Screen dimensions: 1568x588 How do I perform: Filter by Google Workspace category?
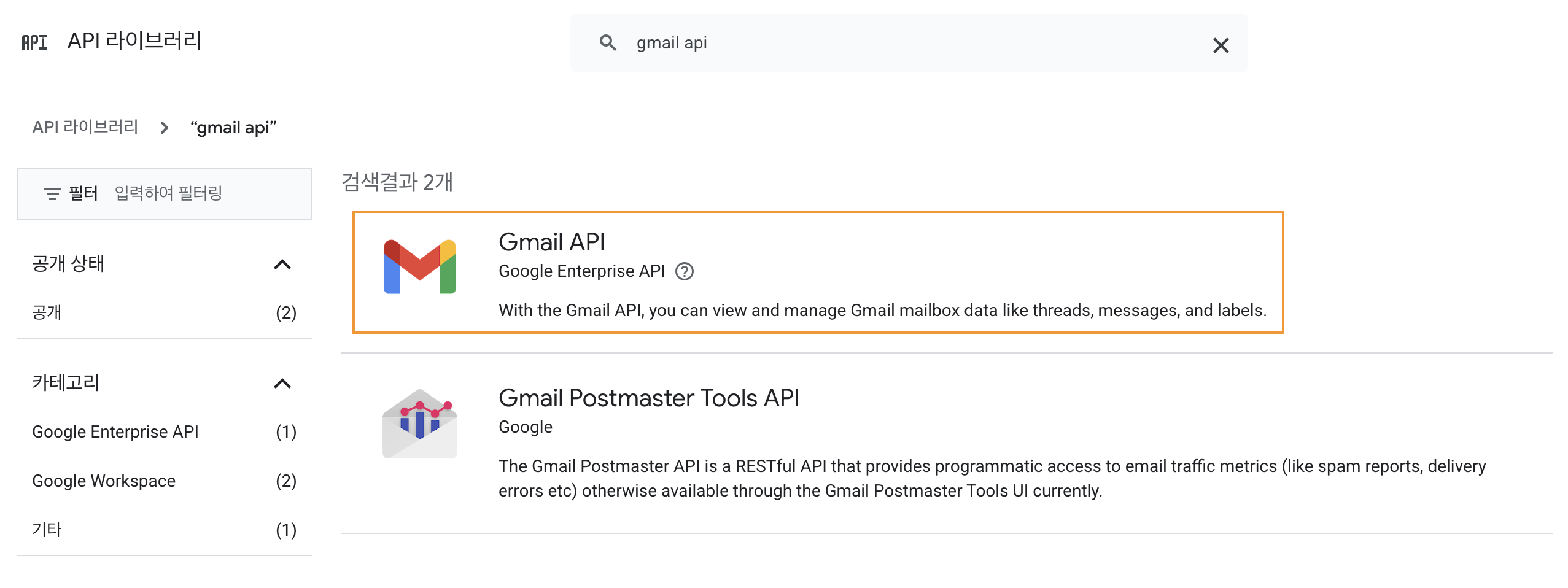[x=104, y=481]
